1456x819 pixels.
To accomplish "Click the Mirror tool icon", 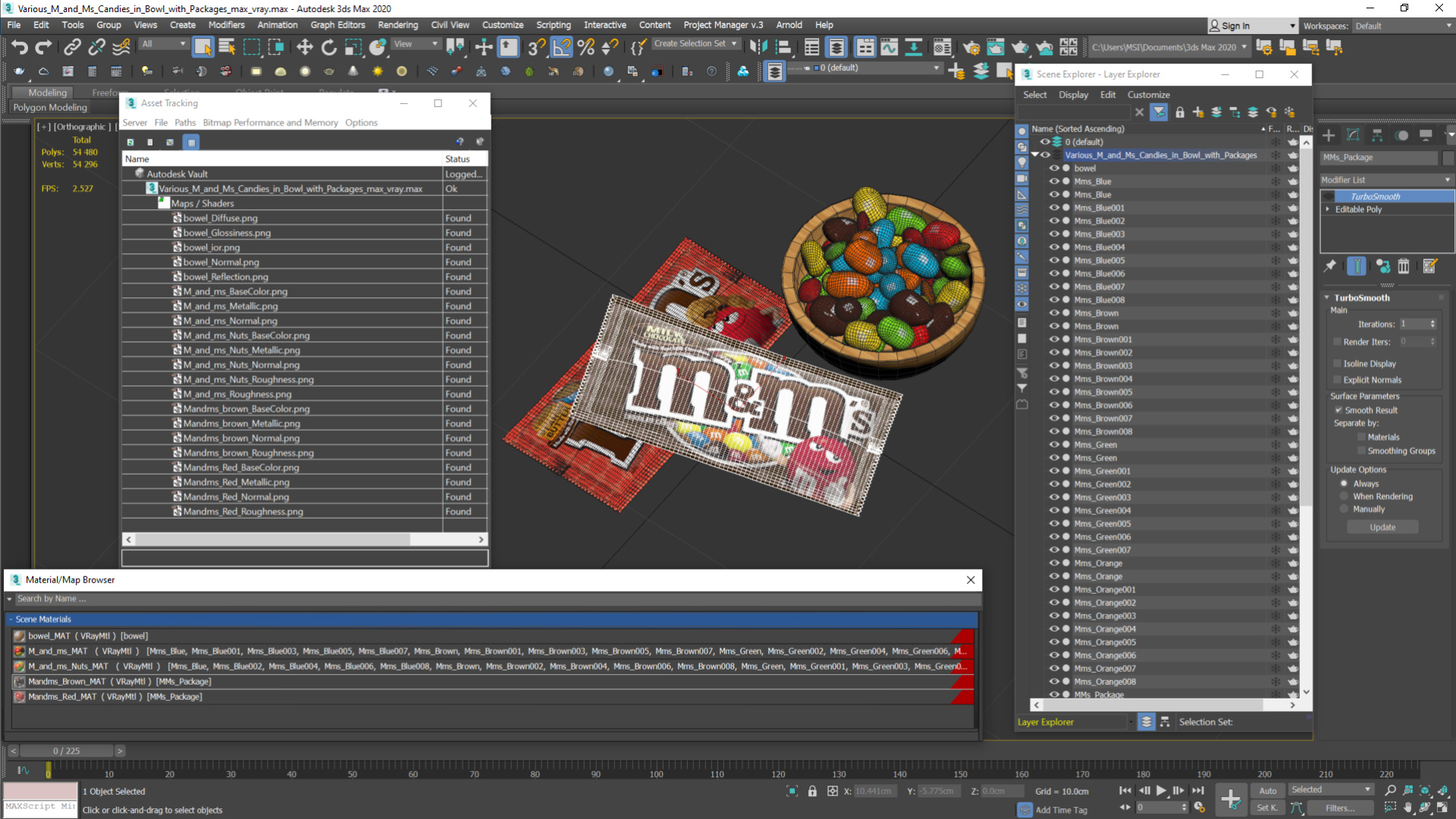I will pyautogui.click(x=758, y=47).
